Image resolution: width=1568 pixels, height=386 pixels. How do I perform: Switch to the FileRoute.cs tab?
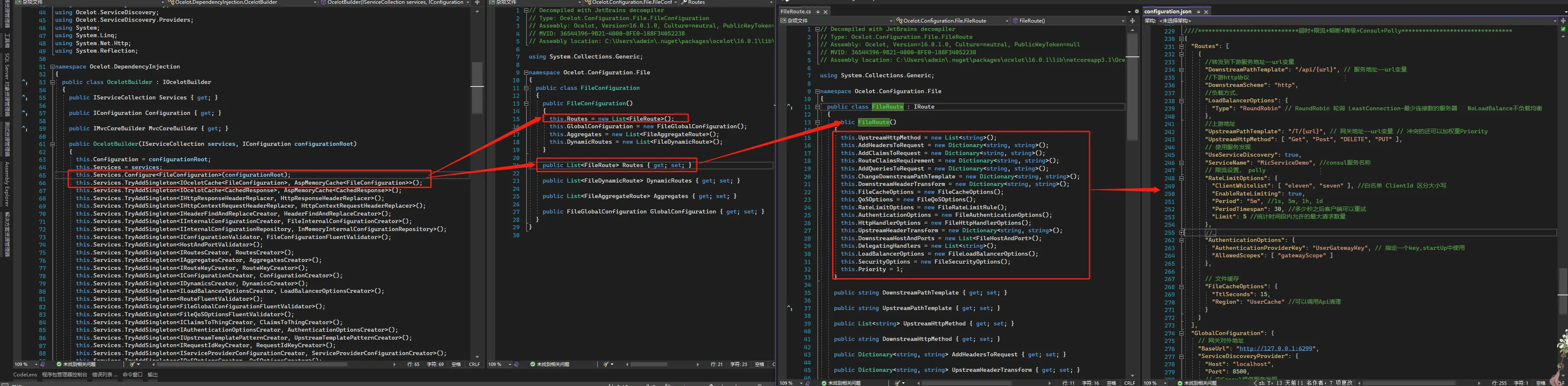point(795,12)
